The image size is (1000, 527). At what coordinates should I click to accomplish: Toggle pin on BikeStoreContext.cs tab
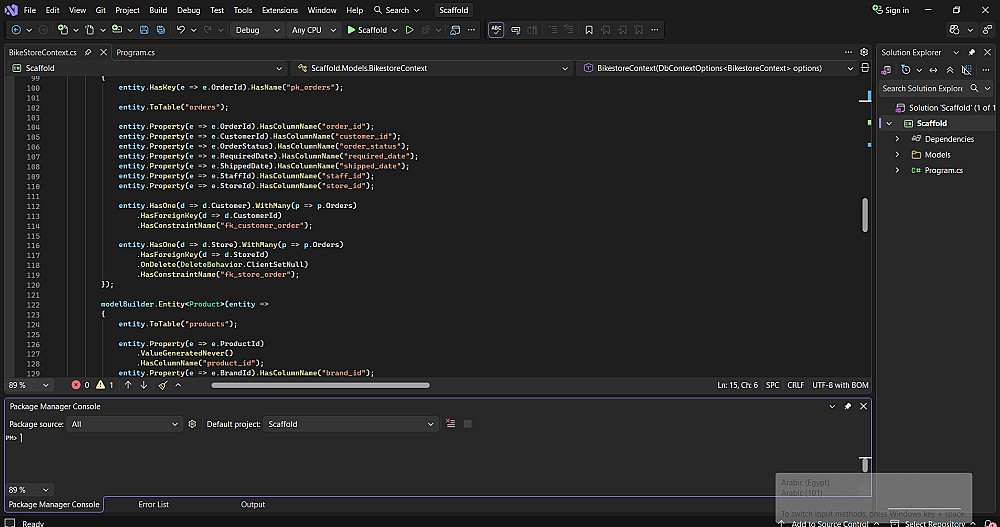88,52
